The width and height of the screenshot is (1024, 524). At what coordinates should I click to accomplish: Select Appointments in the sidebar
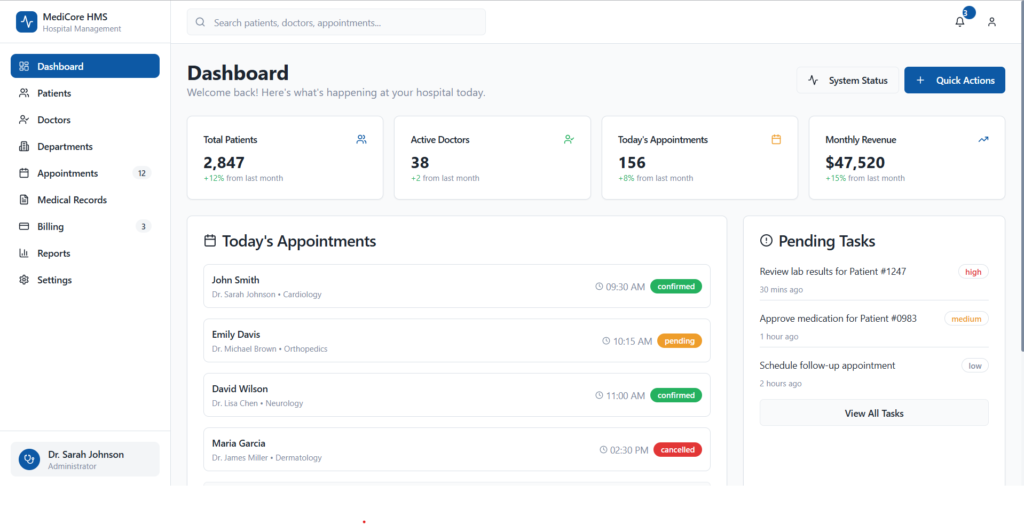click(67, 173)
